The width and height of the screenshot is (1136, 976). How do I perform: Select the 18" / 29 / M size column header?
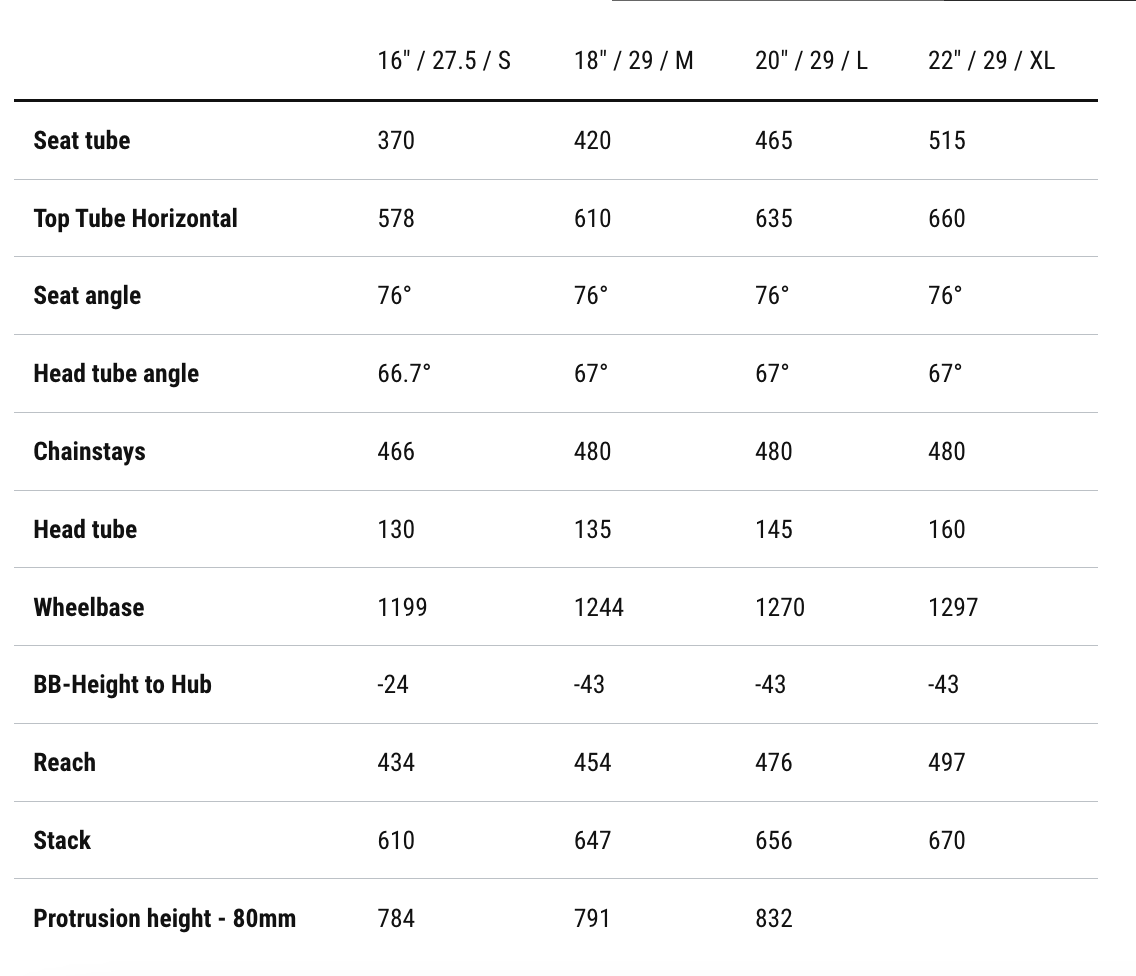(633, 61)
